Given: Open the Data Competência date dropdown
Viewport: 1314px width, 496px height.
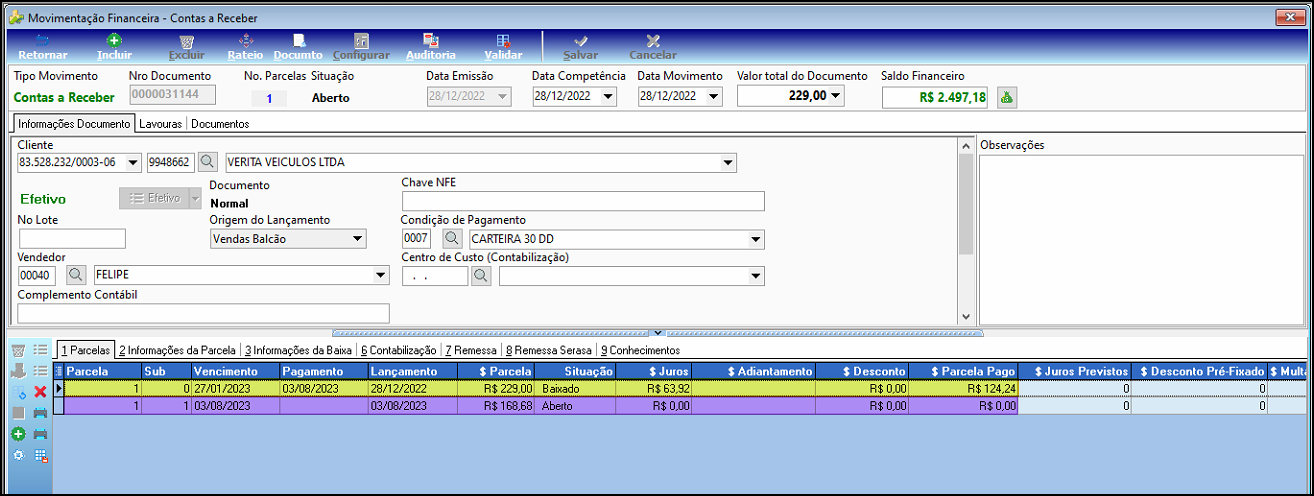Looking at the screenshot, I should pyautogui.click(x=608, y=97).
